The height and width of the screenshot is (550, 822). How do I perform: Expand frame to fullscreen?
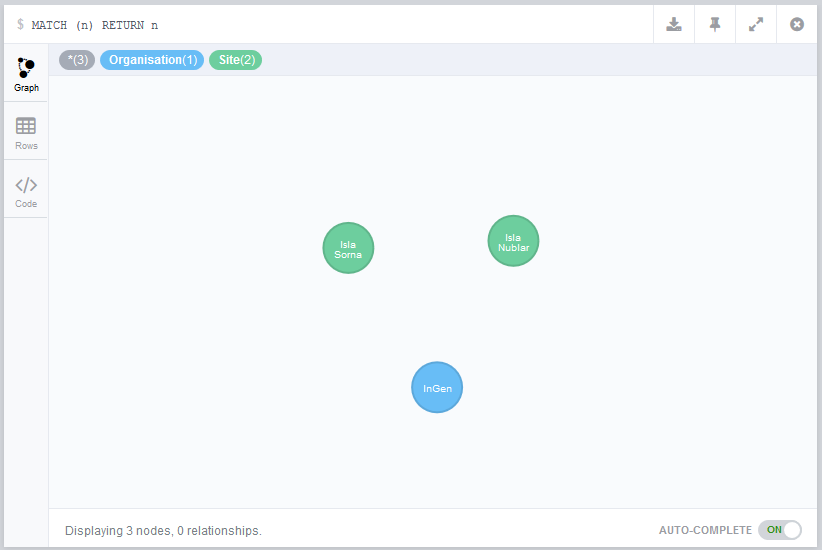point(755,24)
